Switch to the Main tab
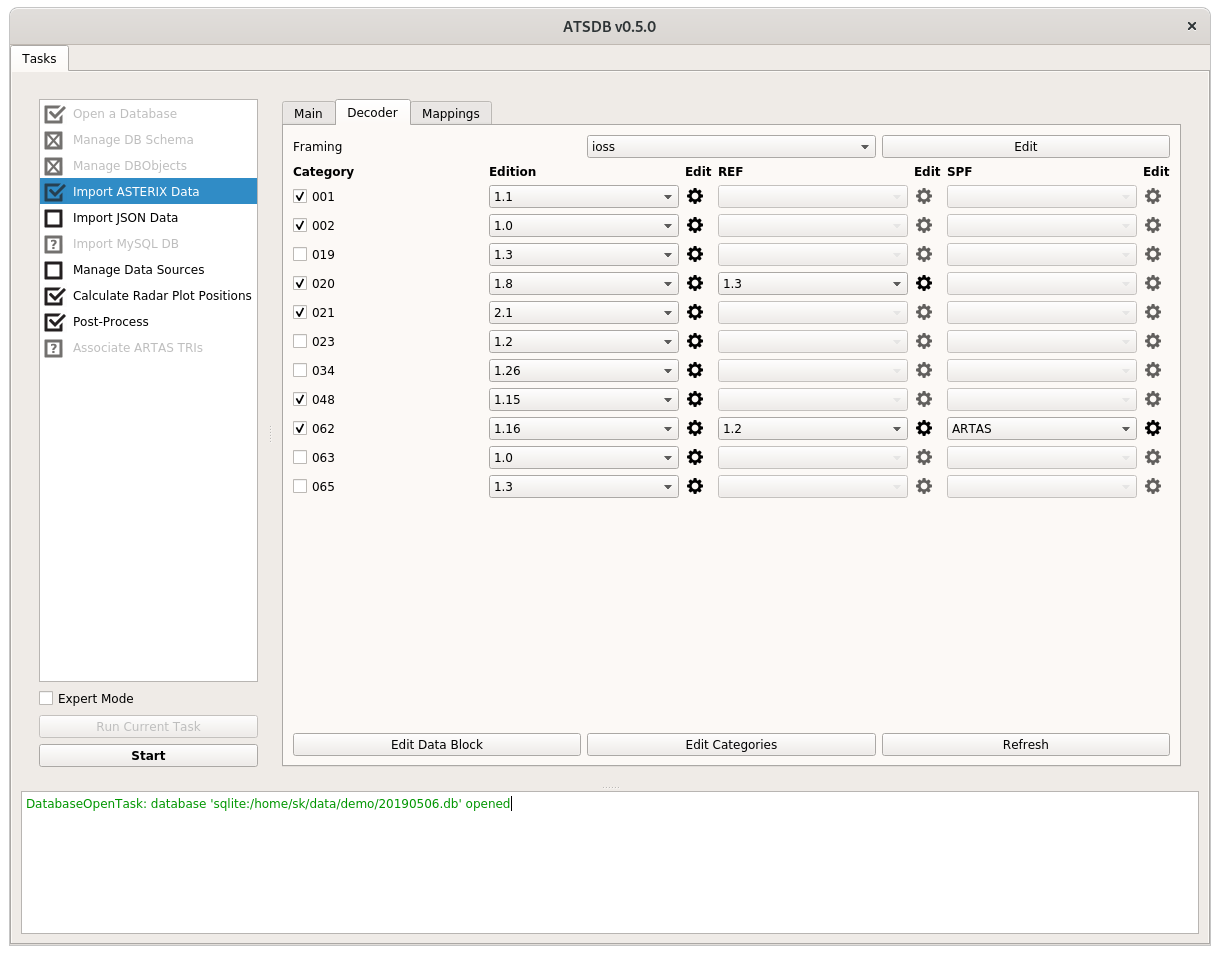This screenshot has height=955, width=1220. pos(308,114)
